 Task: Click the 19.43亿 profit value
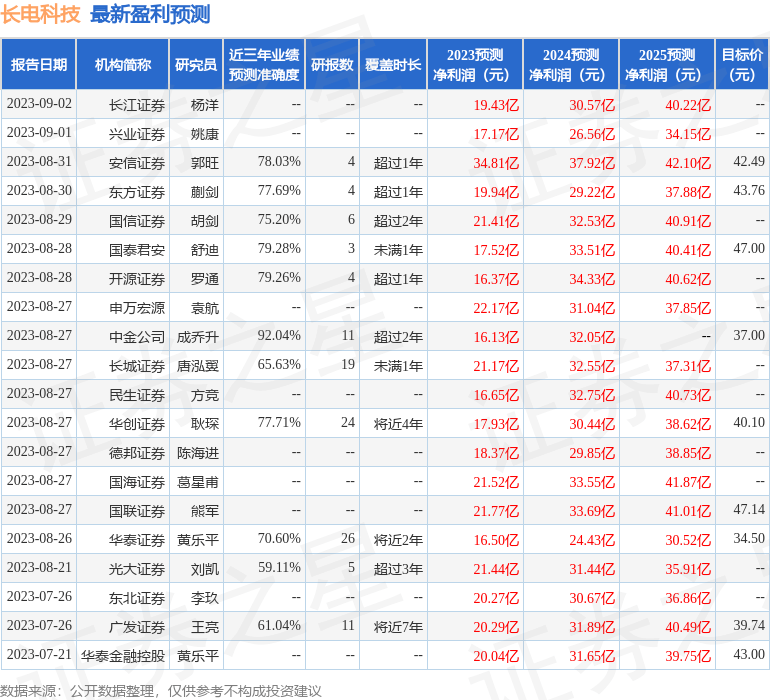pyautogui.click(x=496, y=105)
